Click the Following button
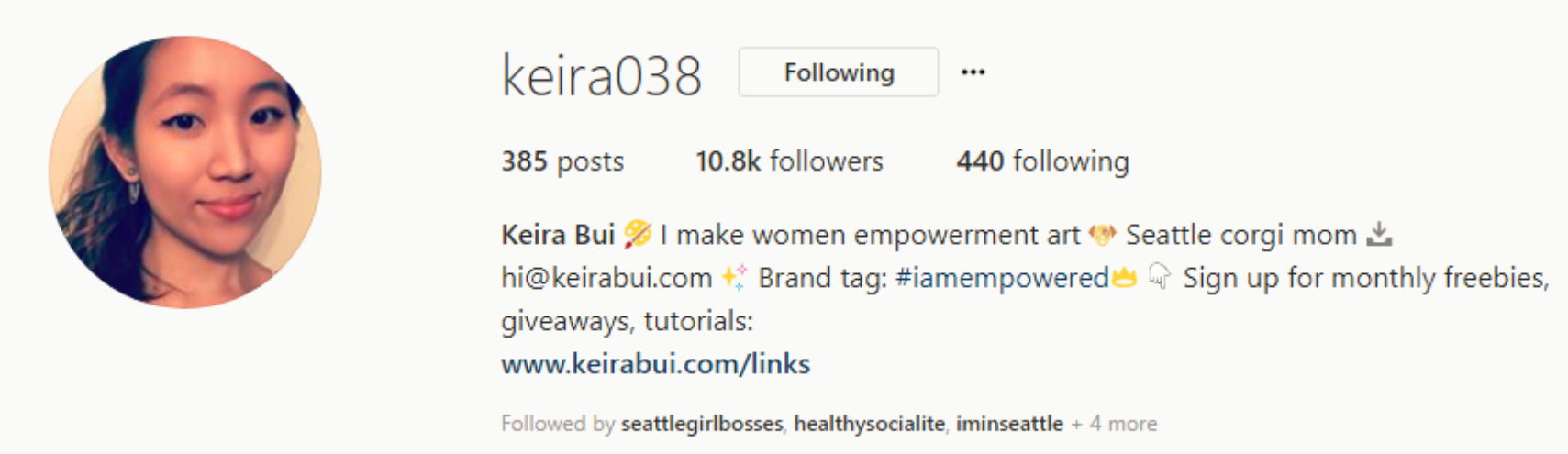Screen dimensions: 1568x454 [839, 72]
